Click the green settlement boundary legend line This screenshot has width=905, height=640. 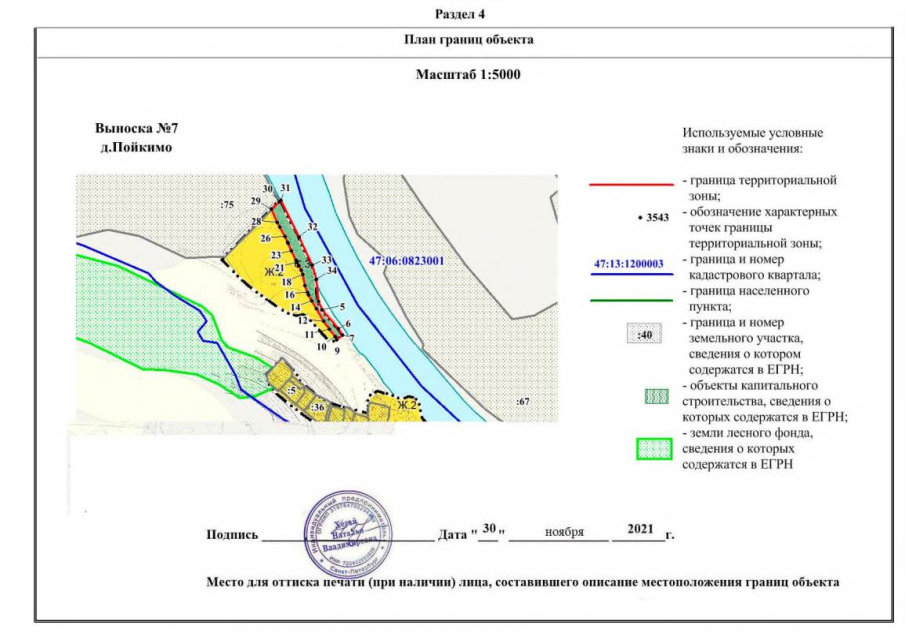(630, 299)
